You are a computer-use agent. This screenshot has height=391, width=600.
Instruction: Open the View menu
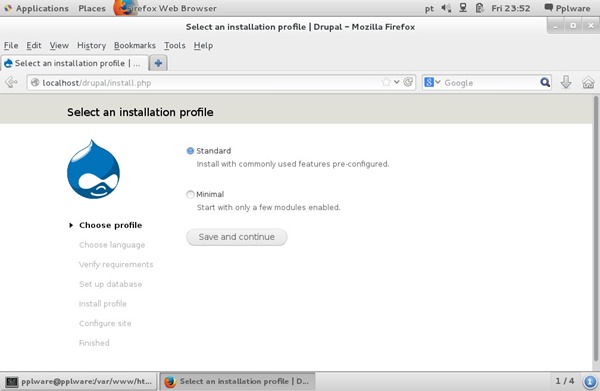coord(59,46)
